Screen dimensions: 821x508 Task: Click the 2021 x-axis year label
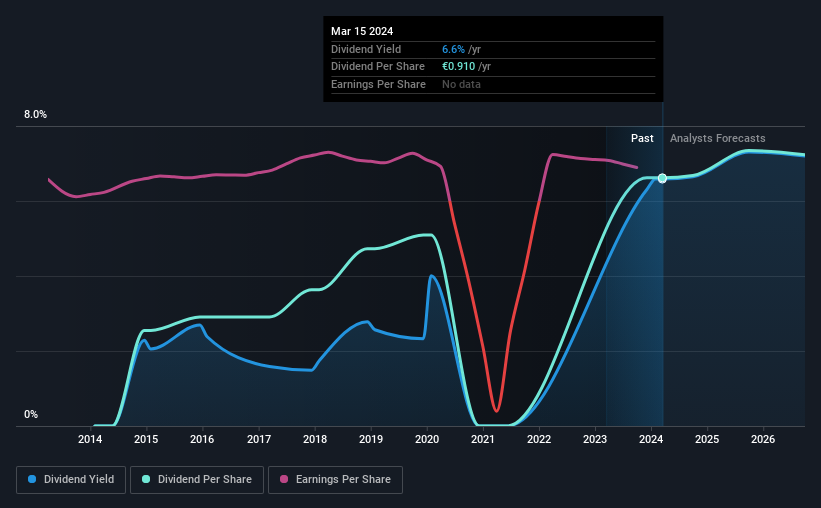point(483,439)
